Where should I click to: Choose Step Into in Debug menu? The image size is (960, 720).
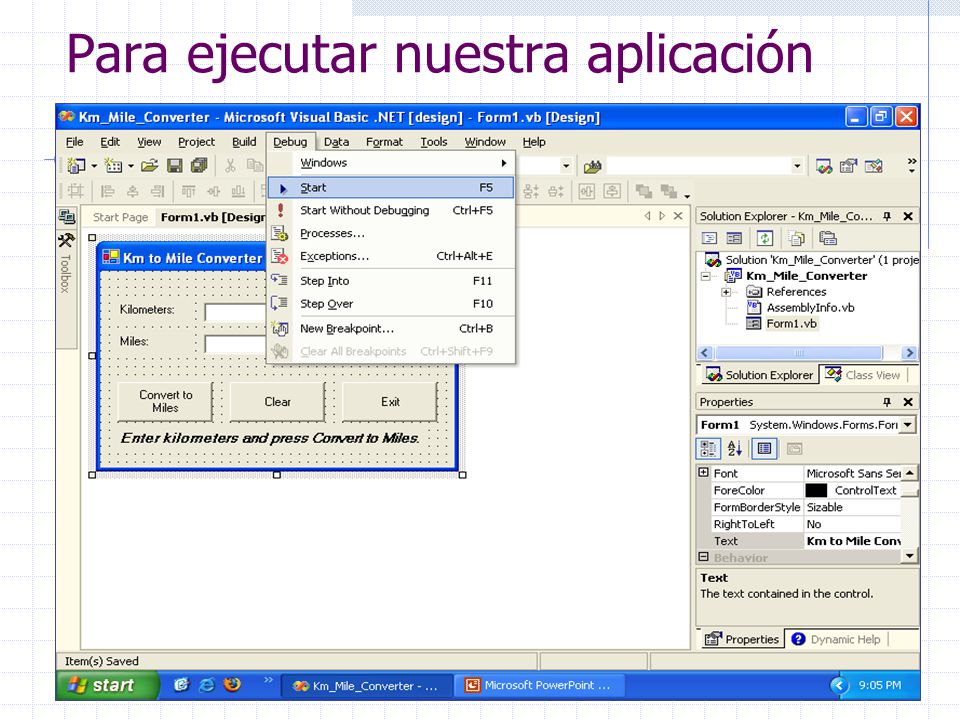[391, 281]
